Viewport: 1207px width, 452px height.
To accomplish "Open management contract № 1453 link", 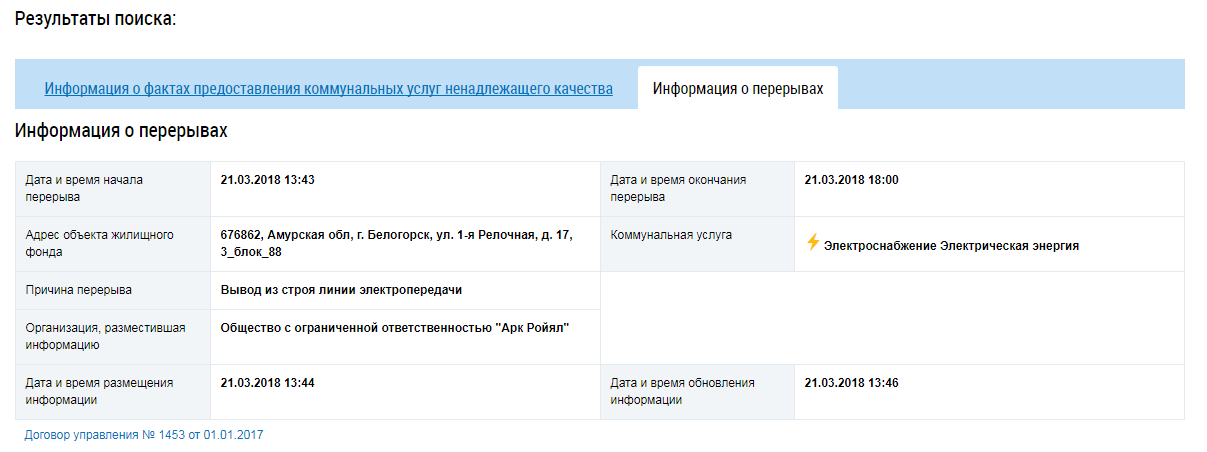I will click(144, 435).
